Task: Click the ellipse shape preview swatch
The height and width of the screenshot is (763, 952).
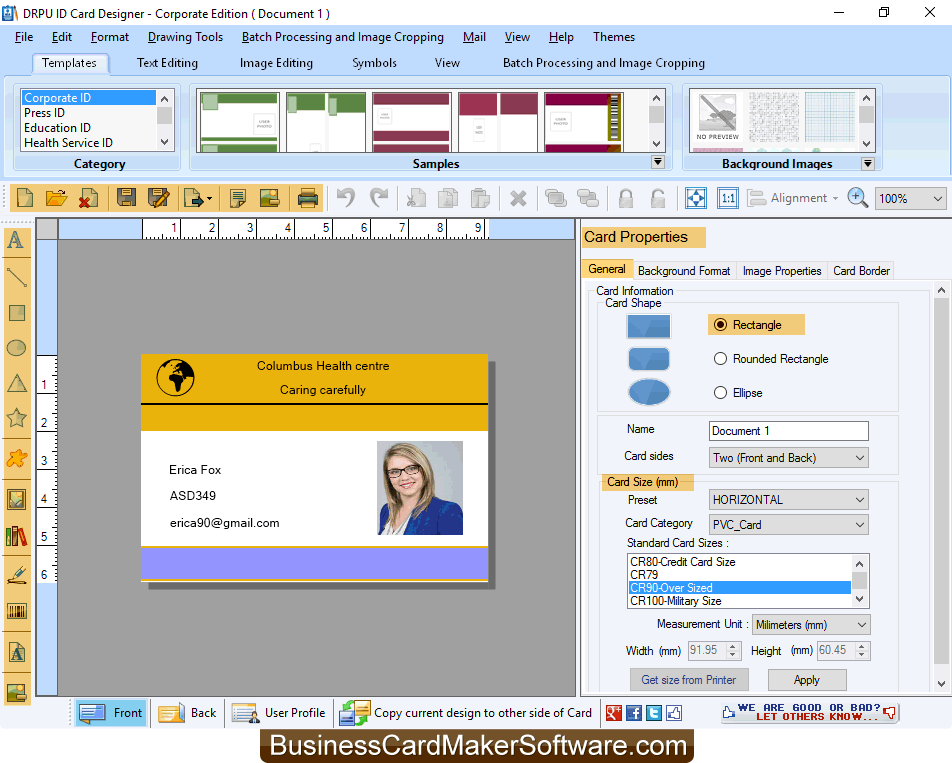Action: pos(648,392)
